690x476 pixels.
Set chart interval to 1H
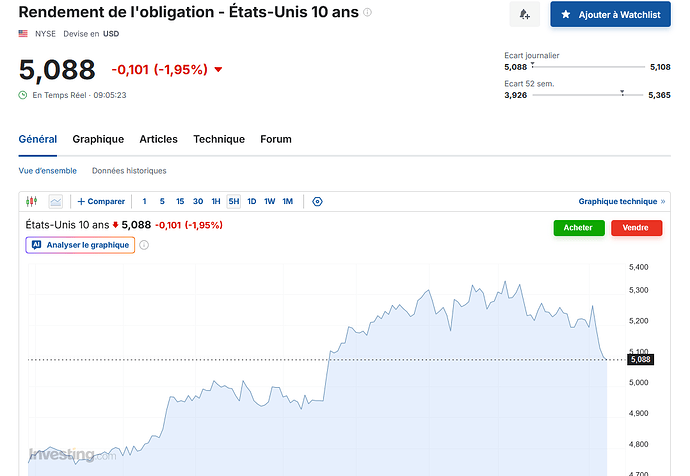(216, 201)
